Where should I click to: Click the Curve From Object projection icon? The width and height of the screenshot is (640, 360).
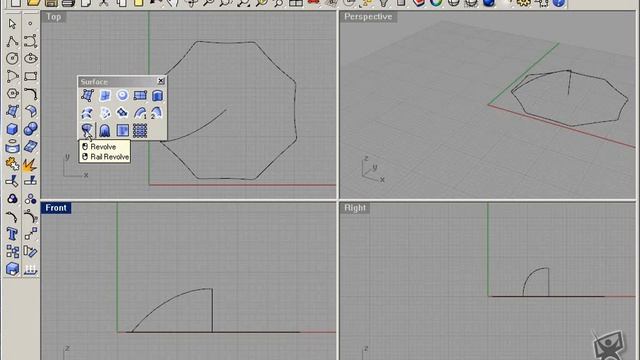[12, 147]
